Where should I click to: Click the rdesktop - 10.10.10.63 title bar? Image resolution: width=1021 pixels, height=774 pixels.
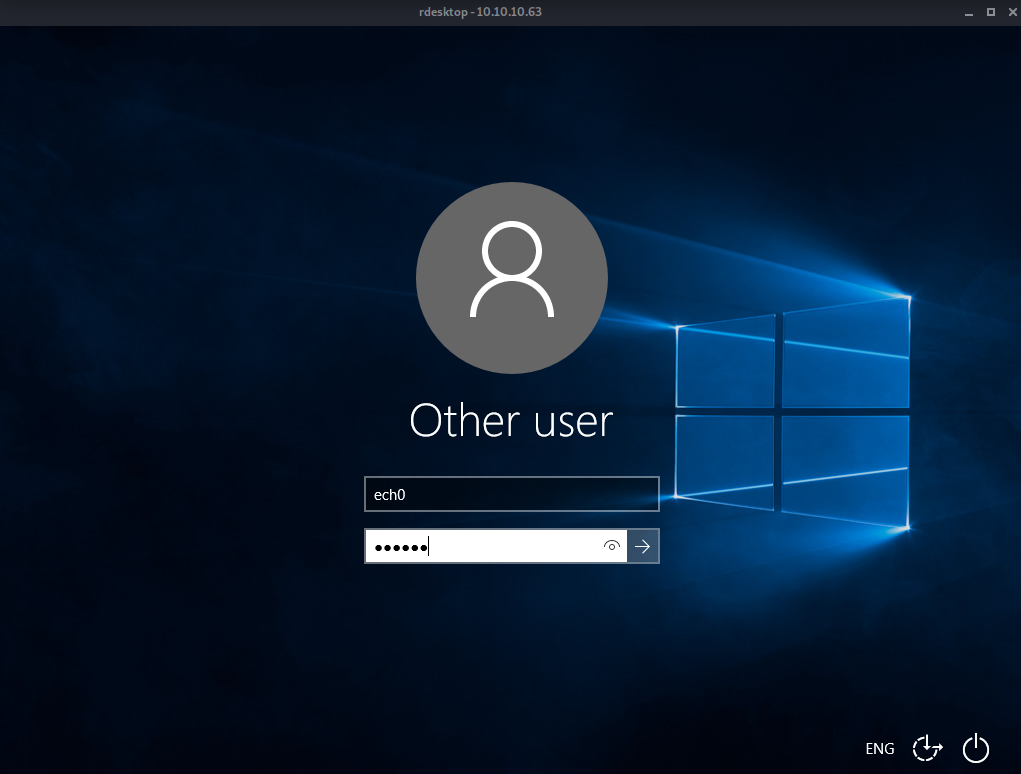(x=480, y=12)
